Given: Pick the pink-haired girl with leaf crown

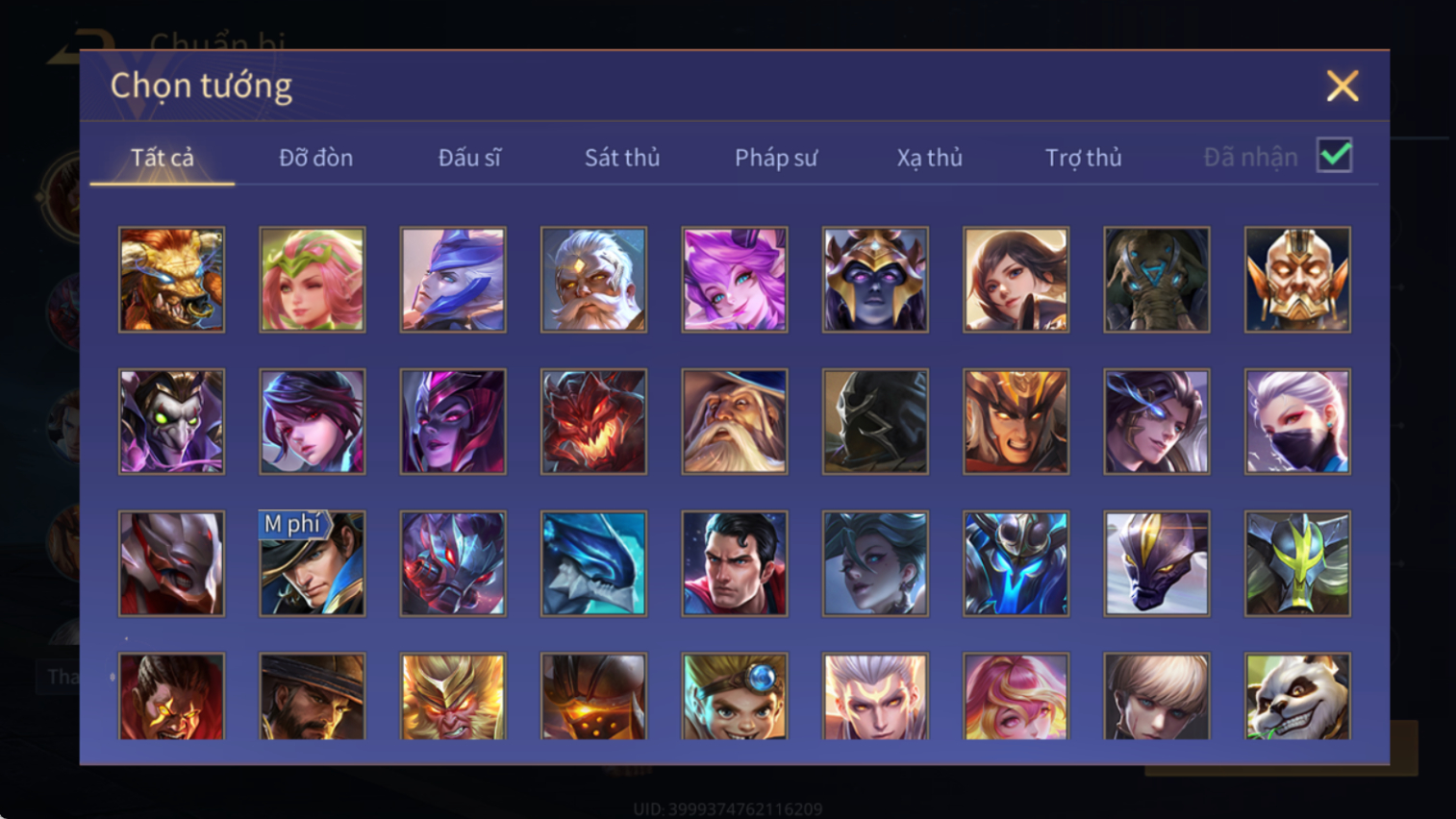Looking at the screenshot, I should [313, 280].
